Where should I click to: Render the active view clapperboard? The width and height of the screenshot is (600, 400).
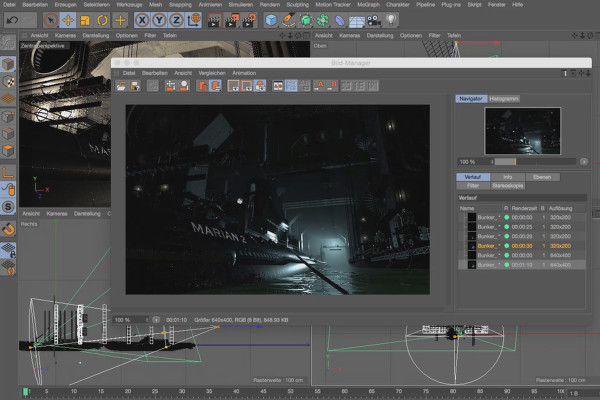pyautogui.click(x=214, y=20)
